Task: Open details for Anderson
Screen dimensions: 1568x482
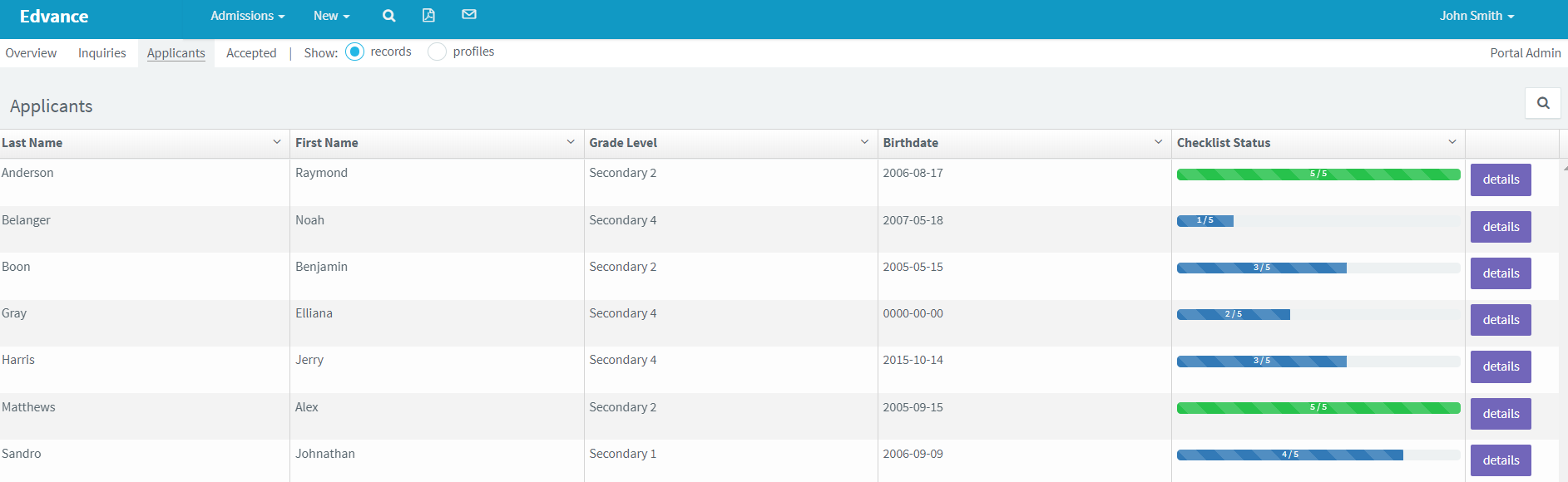Action: click(x=1501, y=180)
